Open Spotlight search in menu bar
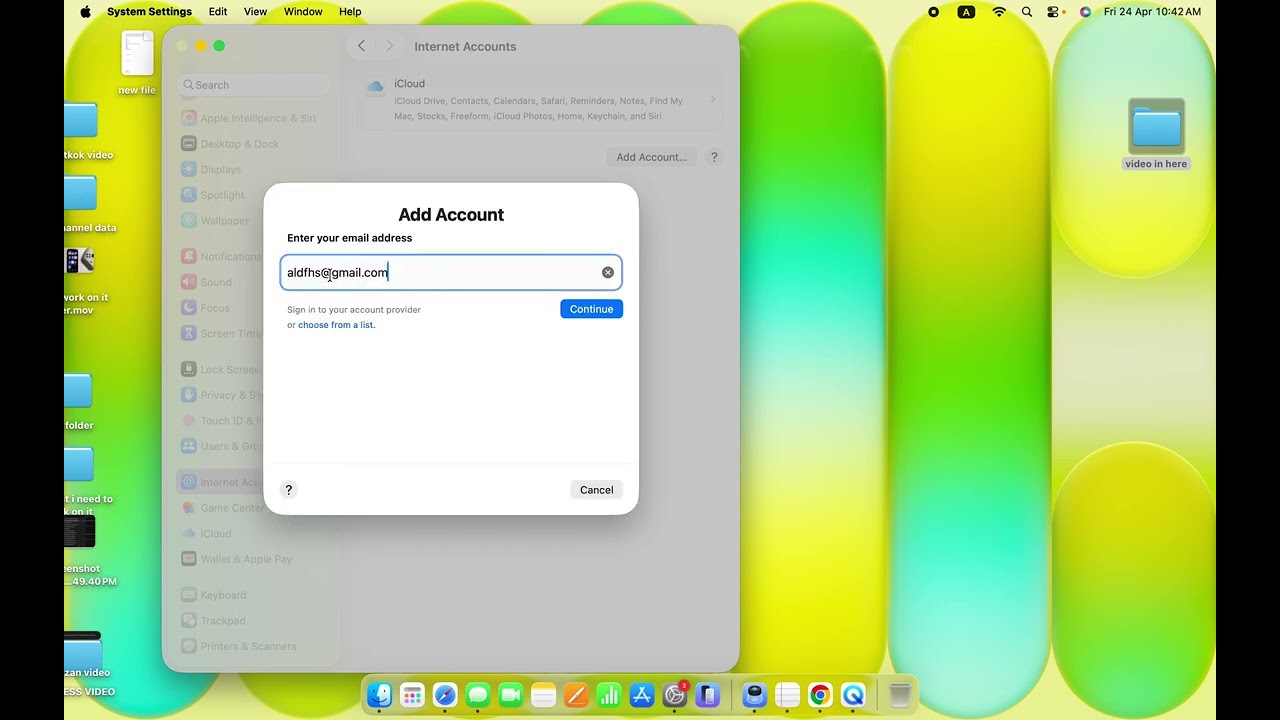The height and width of the screenshot is (720, 1280). (x=1027, y=12)
